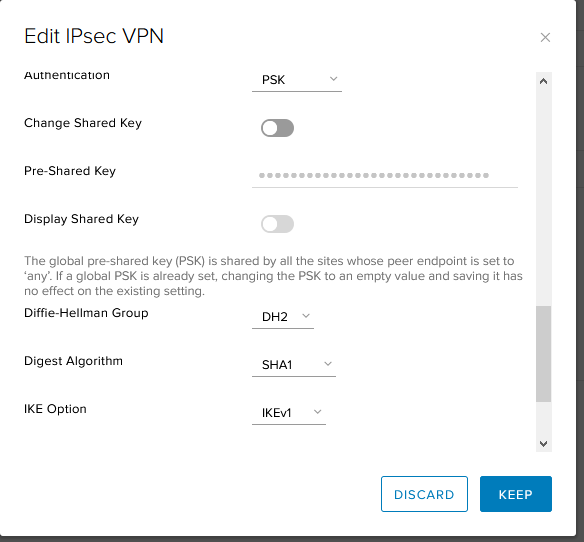Click the masked Pre-Shared Key field
This screenshot has width=584, height=542.
[385, 175]
